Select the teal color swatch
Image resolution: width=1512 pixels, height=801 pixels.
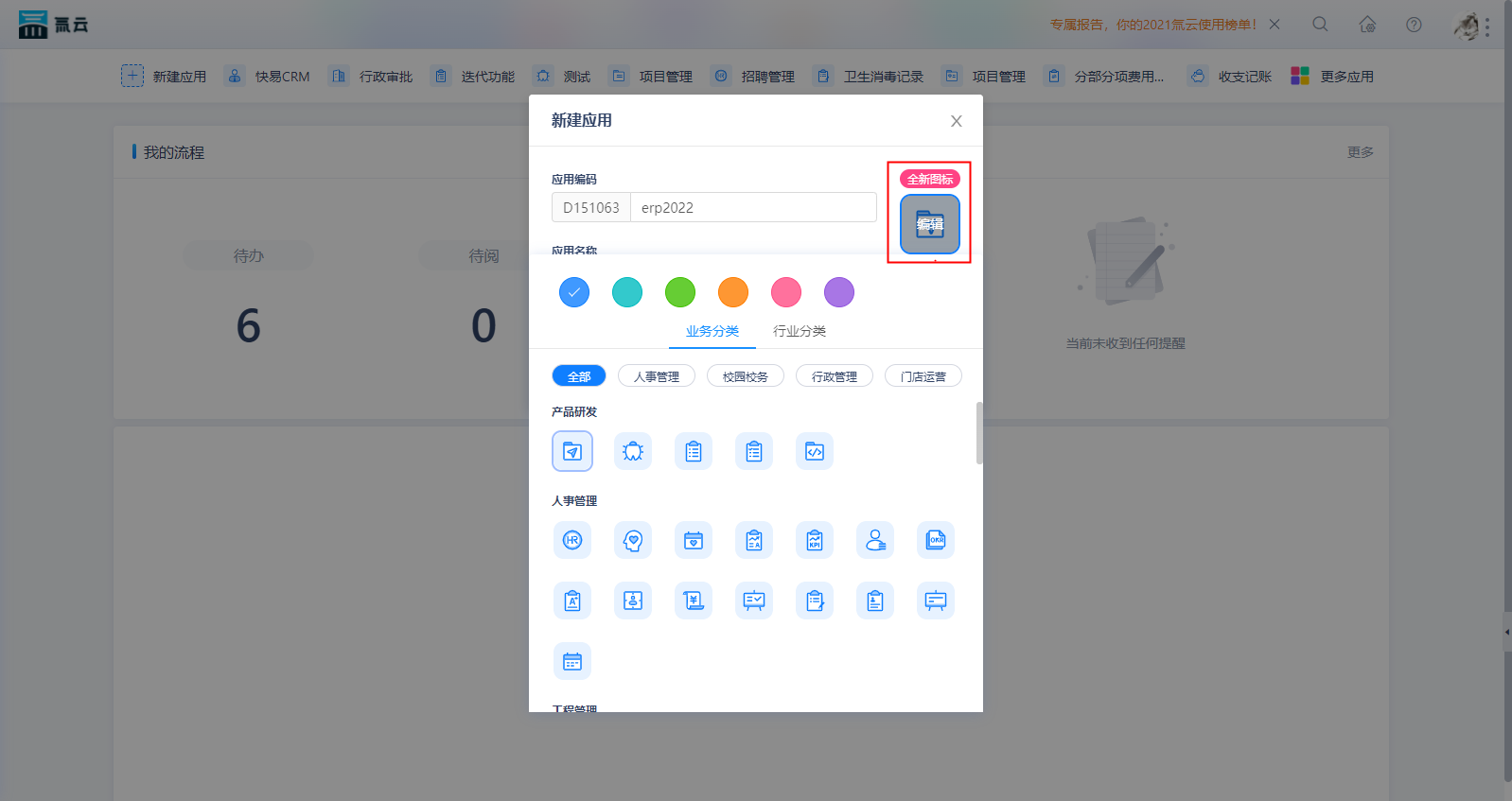[x=627, y=292]
